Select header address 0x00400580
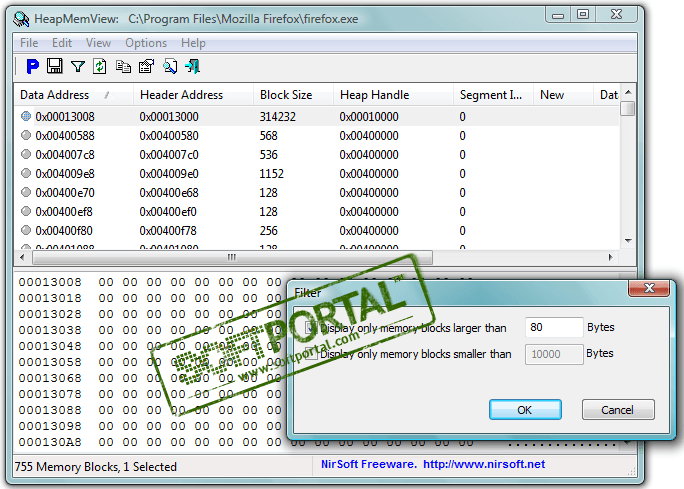 (x=169, y=136)
